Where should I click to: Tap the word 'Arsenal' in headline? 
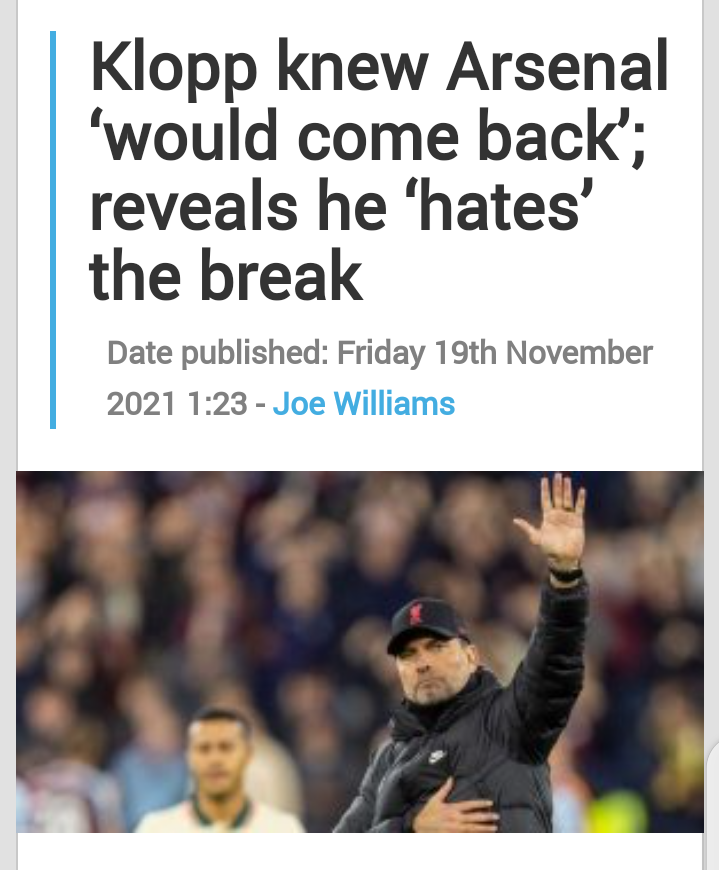557,66
